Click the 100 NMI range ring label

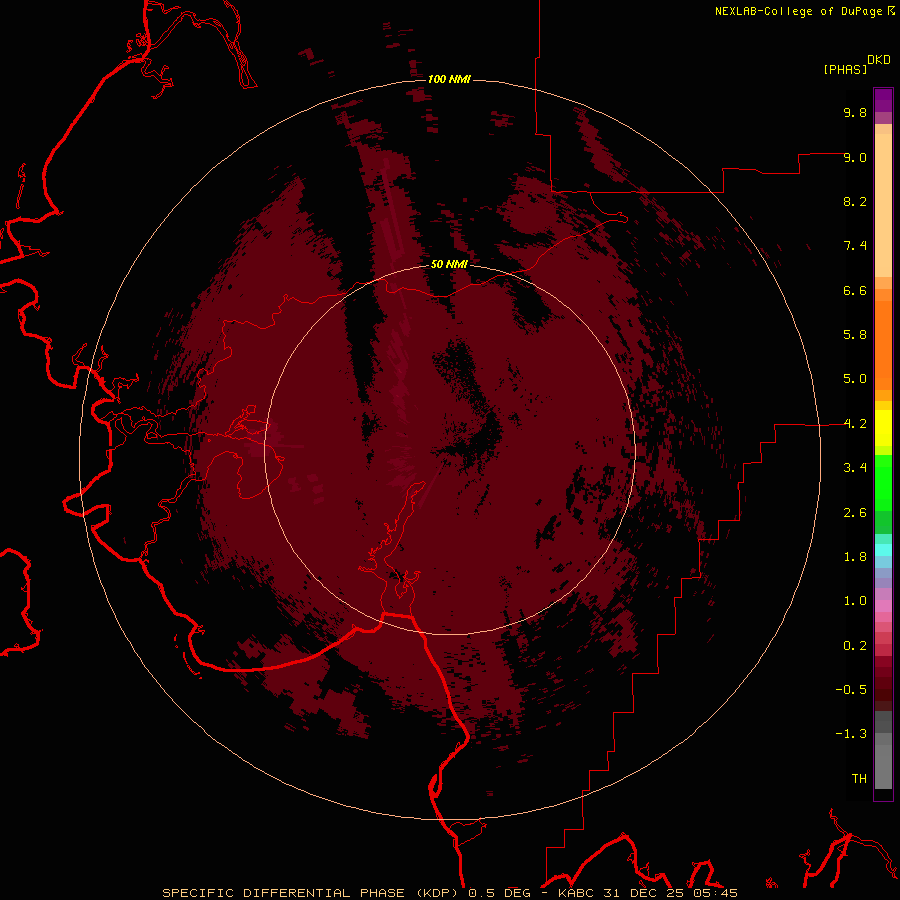click(x=449, y=79)
